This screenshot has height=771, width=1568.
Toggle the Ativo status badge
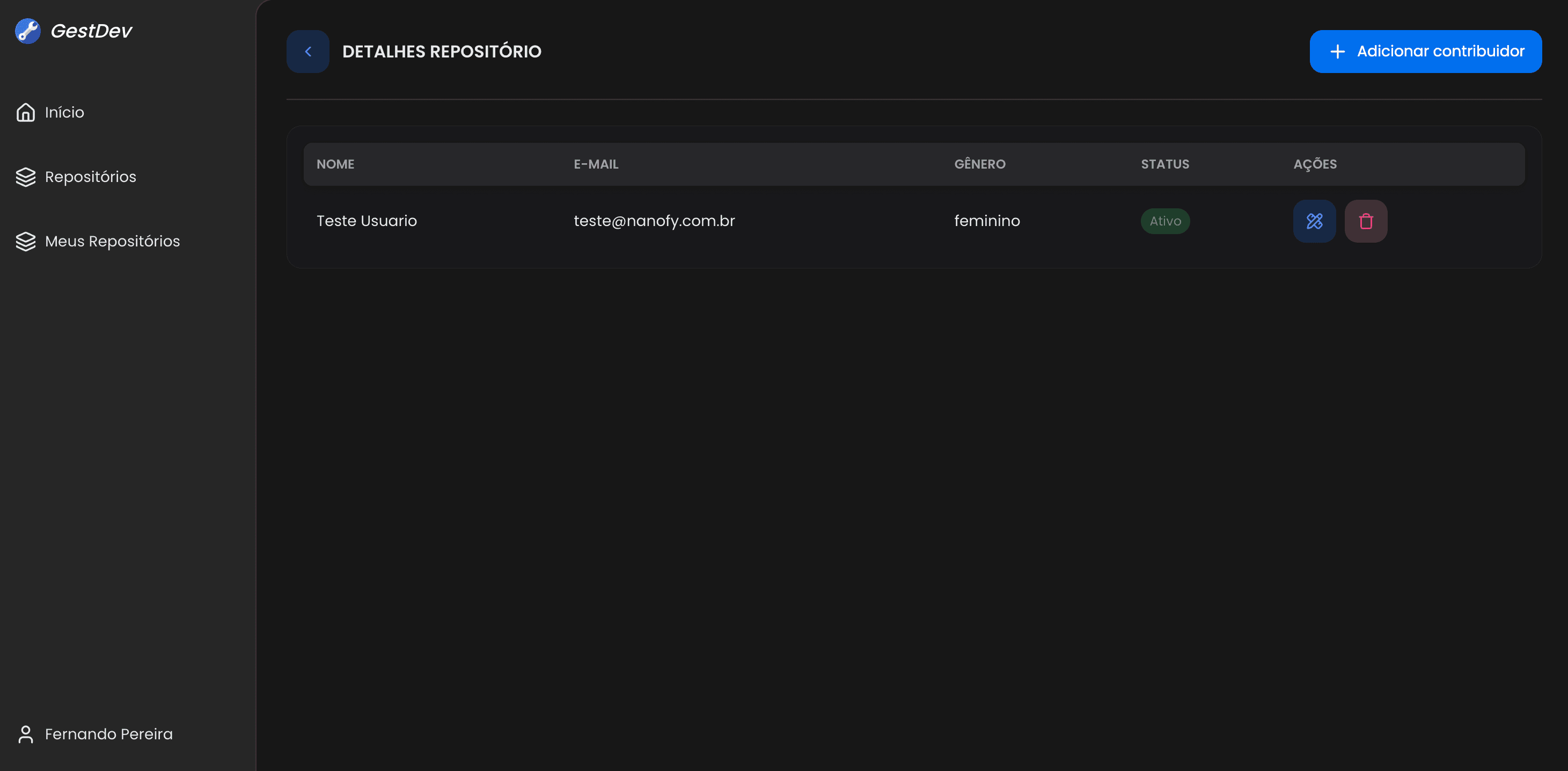coord(1164,221)
